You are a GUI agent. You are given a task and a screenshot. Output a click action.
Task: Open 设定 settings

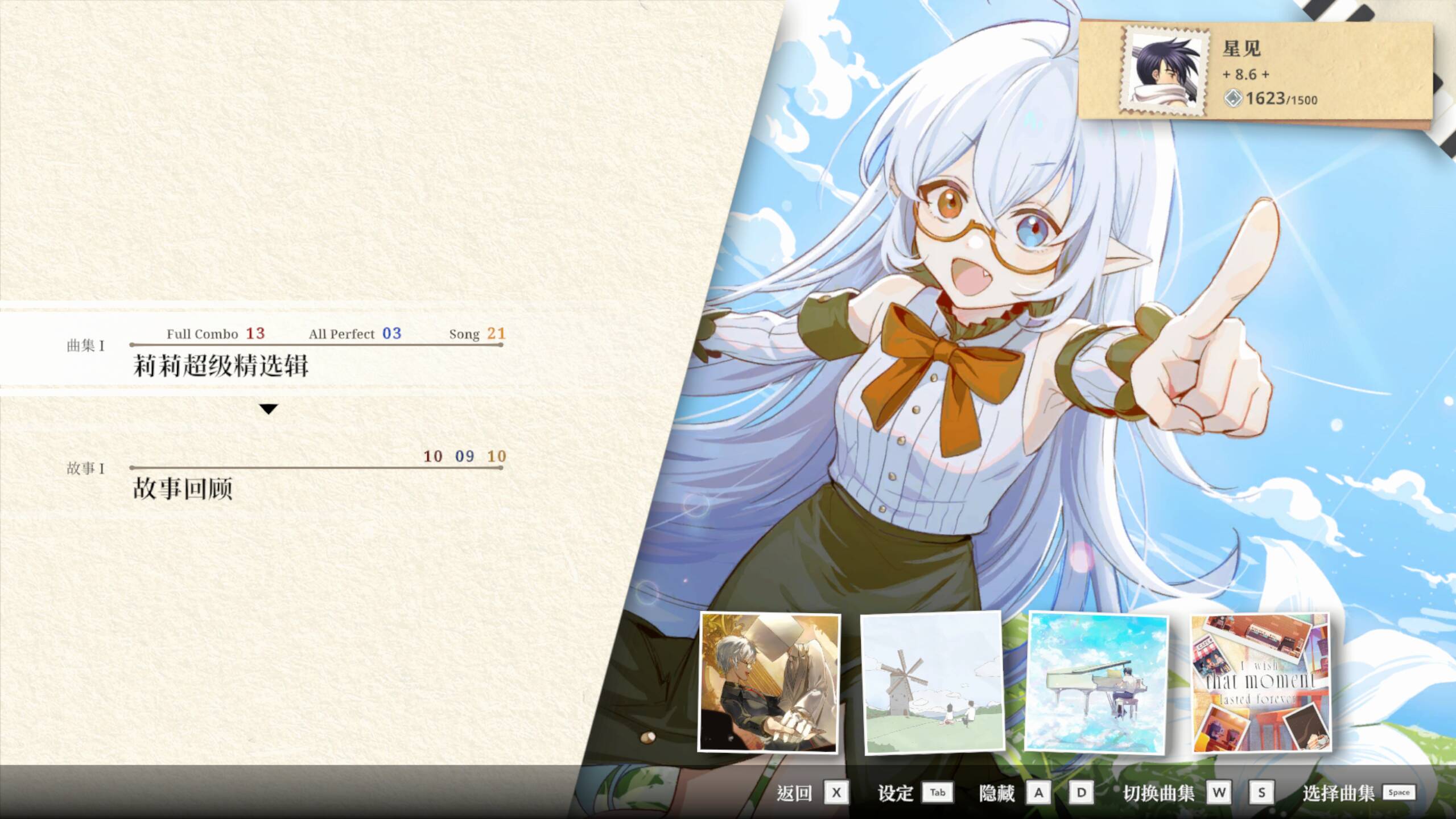click(895, 792)
